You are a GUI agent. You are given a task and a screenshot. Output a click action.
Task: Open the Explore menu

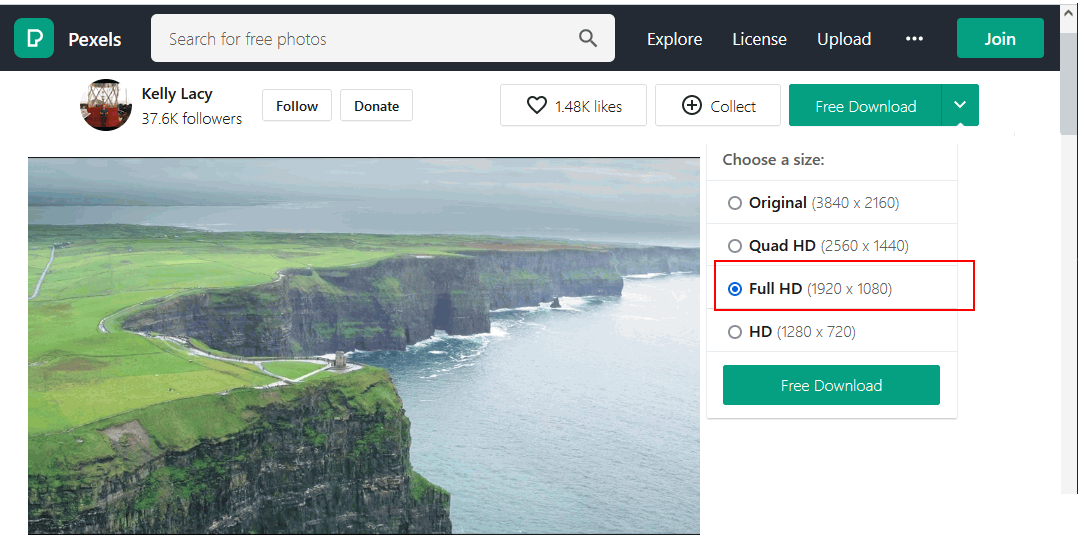tap(674, 39)
